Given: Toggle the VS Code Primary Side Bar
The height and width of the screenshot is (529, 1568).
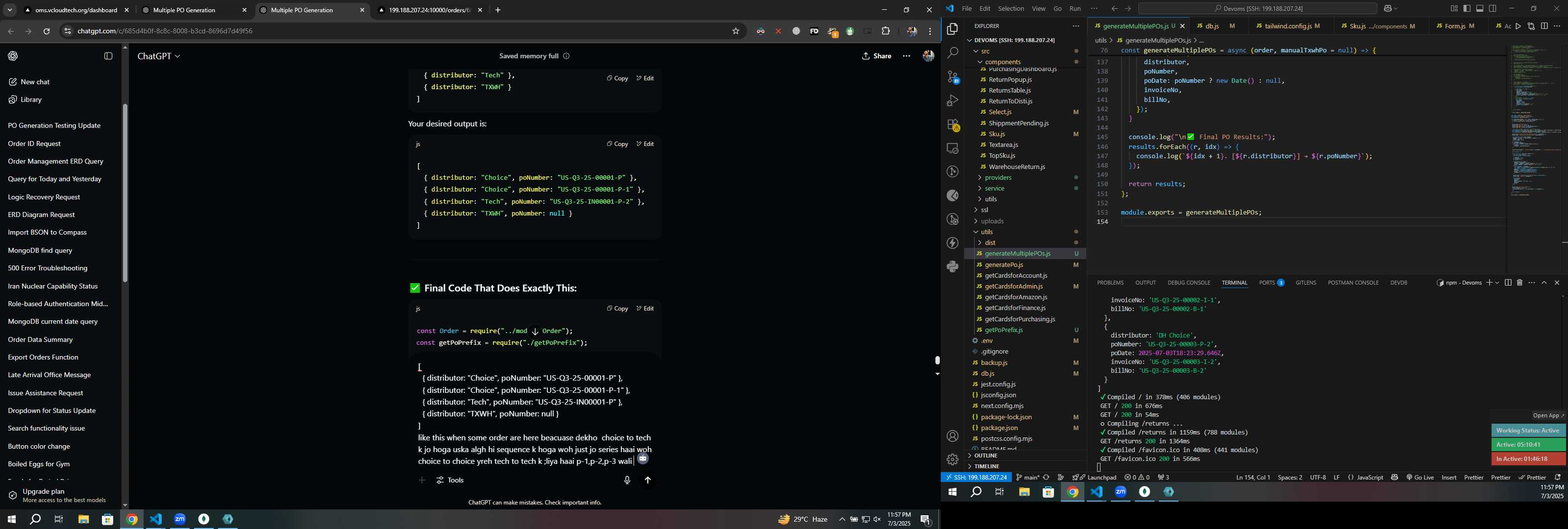Looking at the screenshot, I should (1467, 8).
